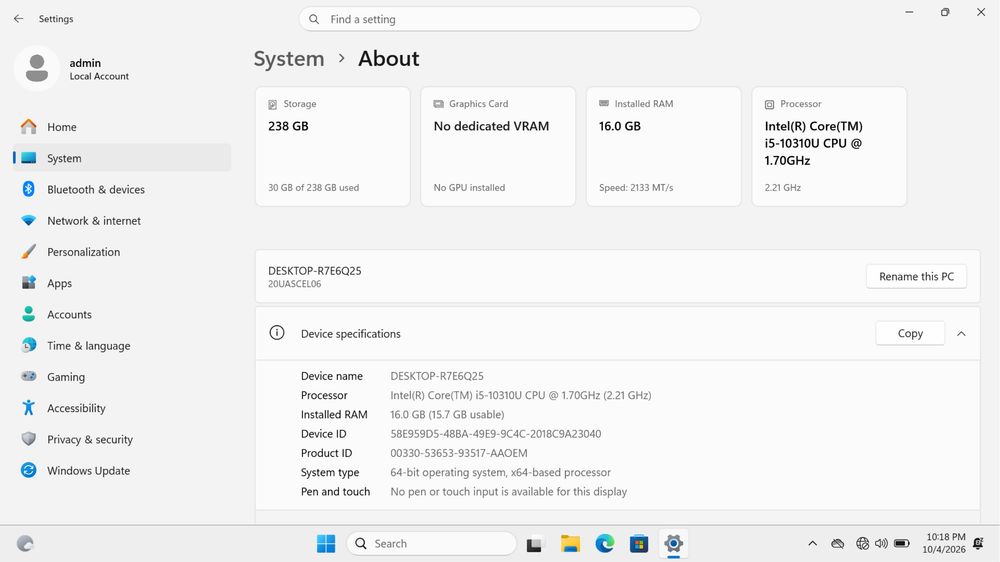This screenshot has height=562, width=1000.
Task: Click the Settings gear in the taskbar
Action: [673, 544]
